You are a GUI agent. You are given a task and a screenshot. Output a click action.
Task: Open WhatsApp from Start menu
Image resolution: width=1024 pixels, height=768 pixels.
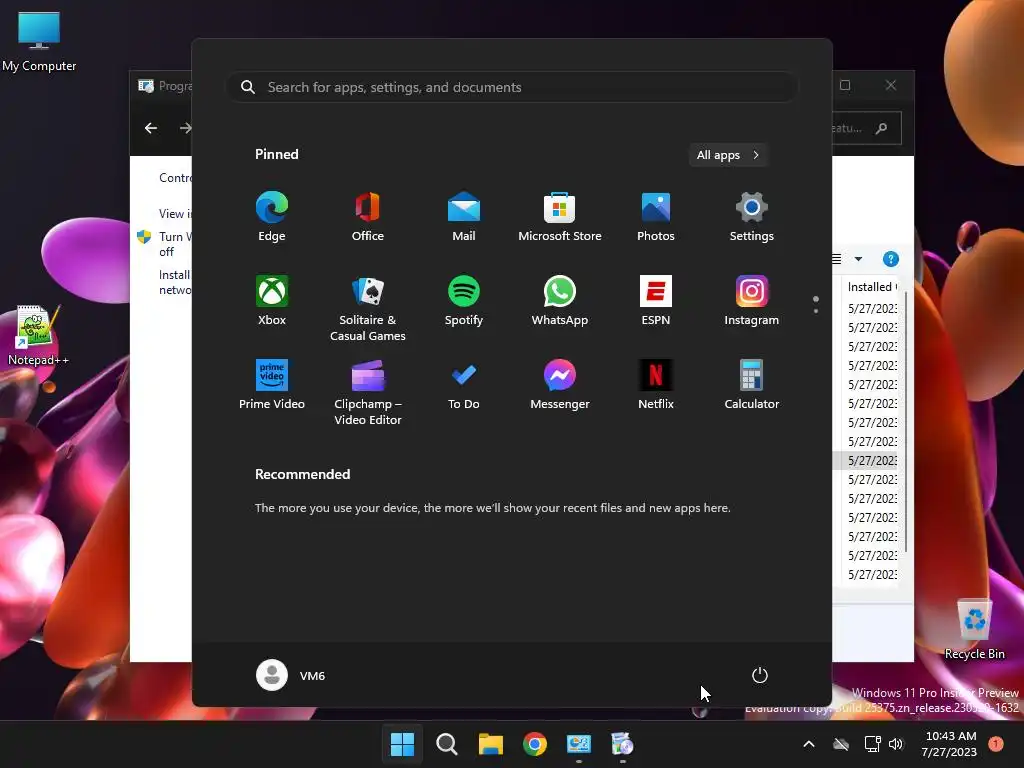560,301
